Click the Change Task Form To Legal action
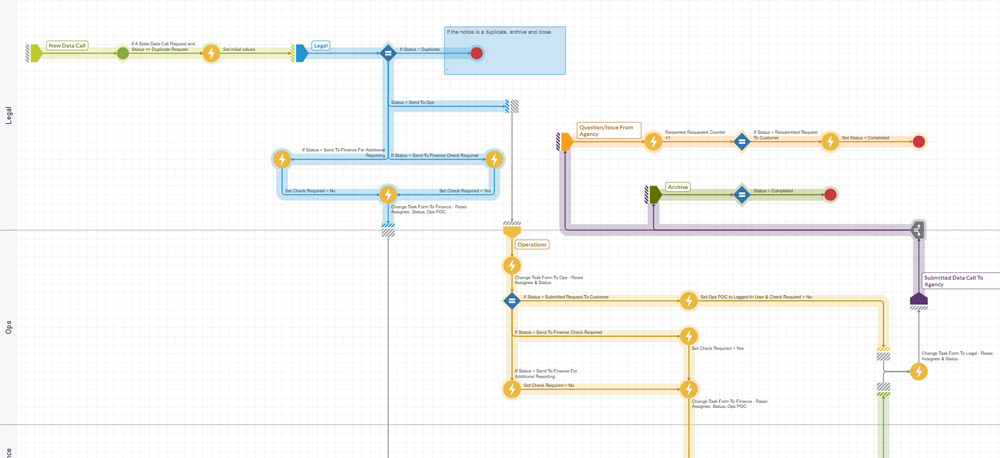The width and height of the screenshot is (1000, 458). tap(918, 372)
